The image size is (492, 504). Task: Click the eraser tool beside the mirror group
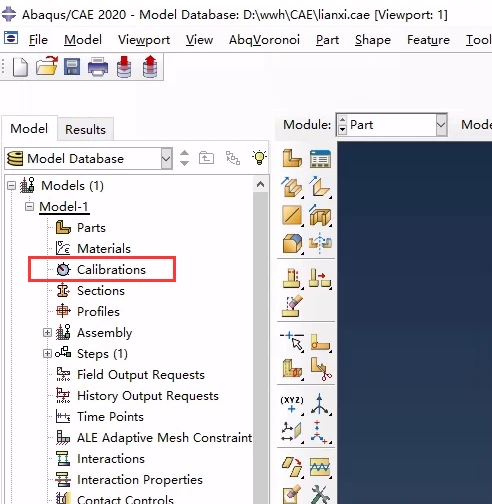click(292, 306)
